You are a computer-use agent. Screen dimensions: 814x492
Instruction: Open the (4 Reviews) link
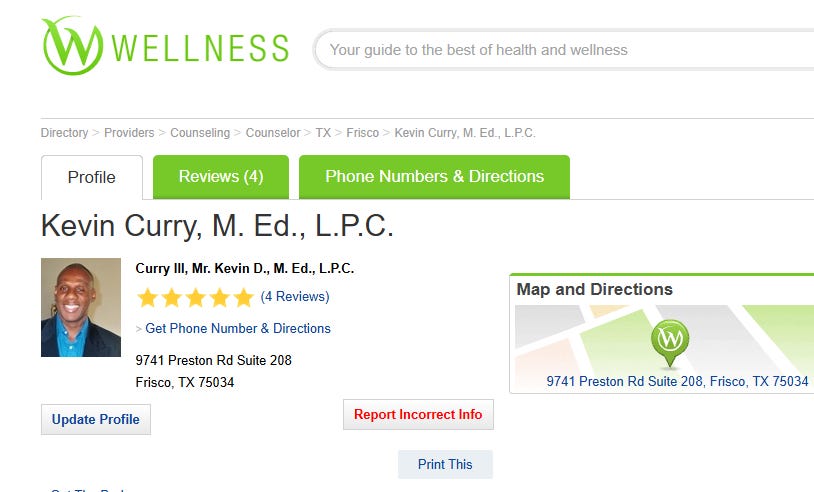pyautogui.click(x=295, y=296)
